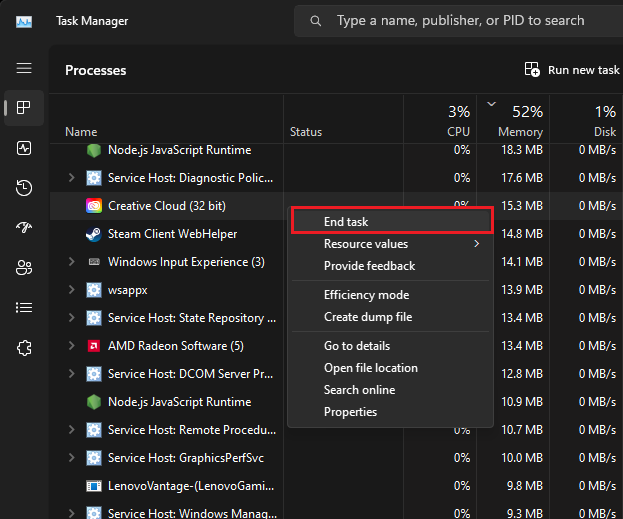623x519 pixels.
Task: Click the Steam Client WebHelper icon
Action: click(94, 234)
